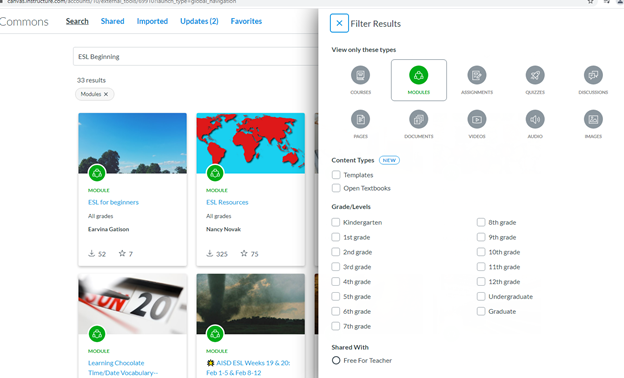Open Learning Chocolate Time/Date Vocabulary link
The width and height of the screenshot is (624, 378).
pyautogui.click(x=123, y=368)
